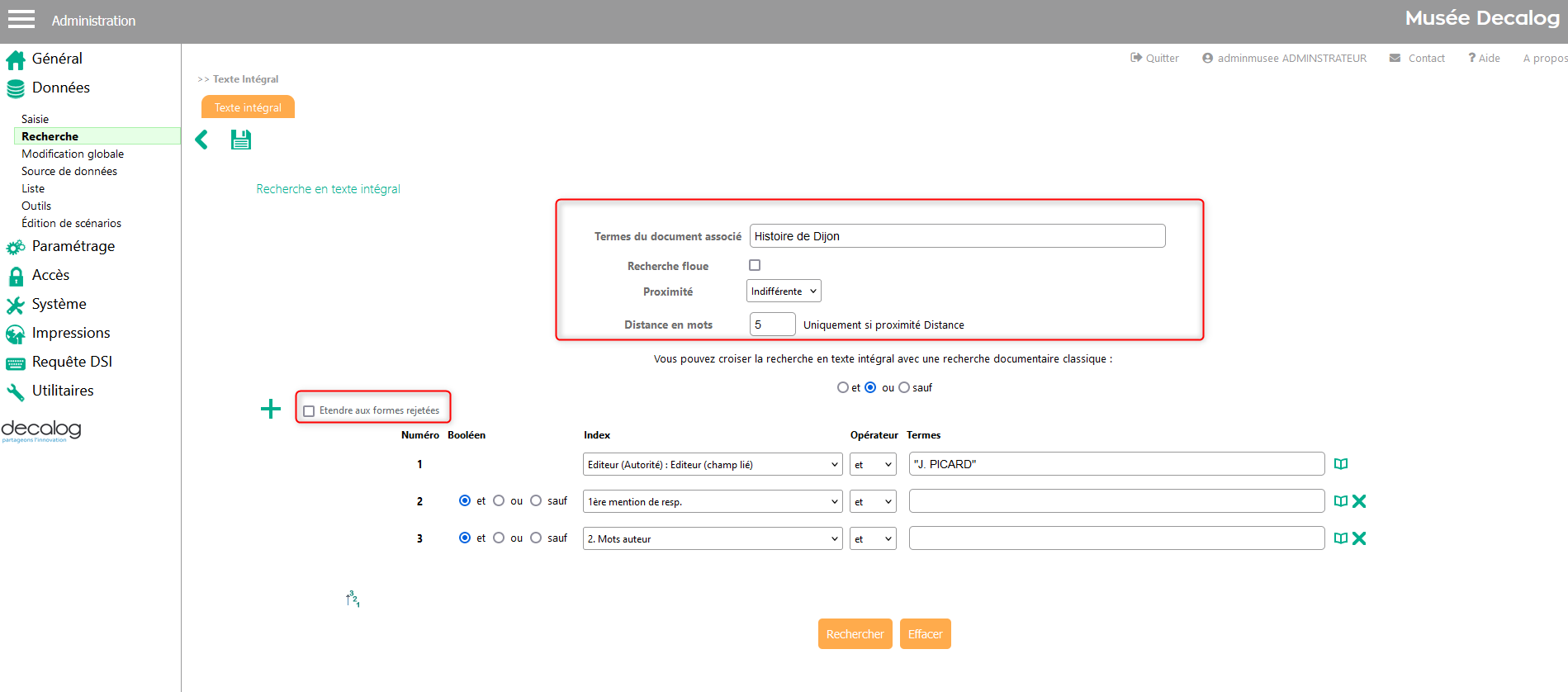Click the Effacer button

click(x=925, y=634)
